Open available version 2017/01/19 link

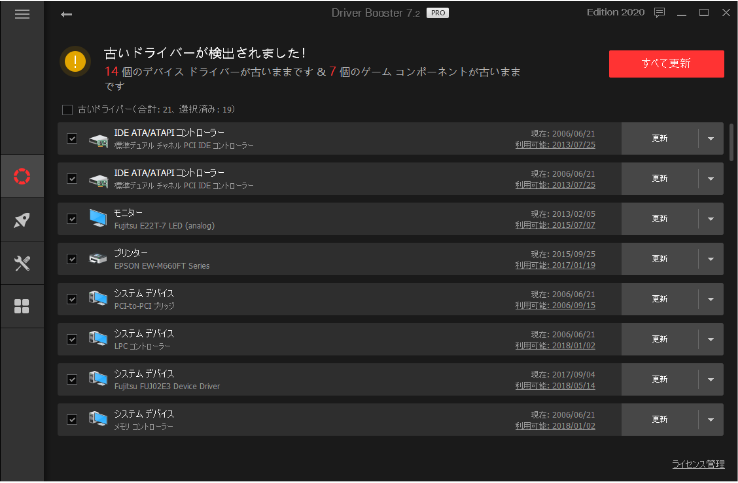click(555, 266)
